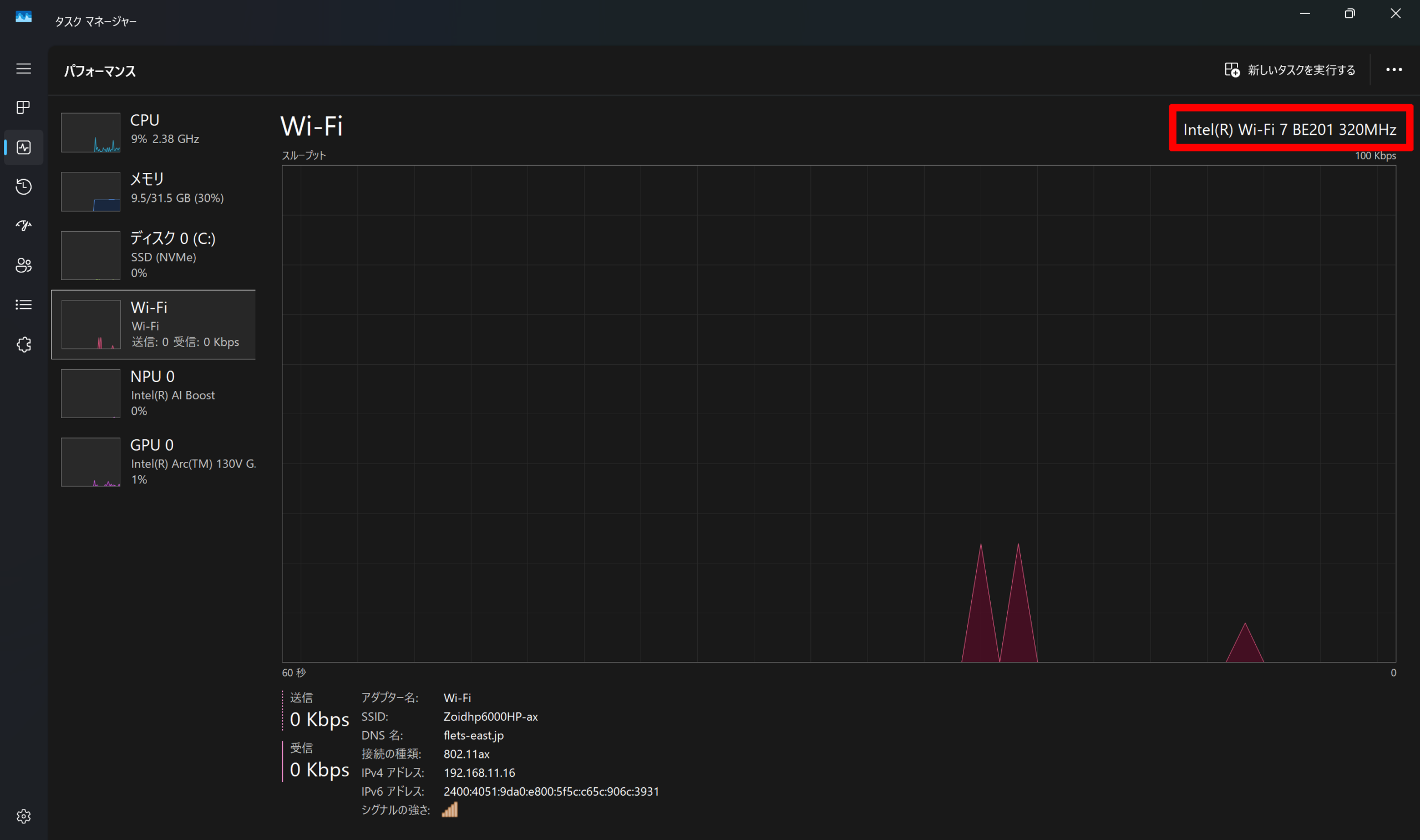The image size is (1420, 840).
Task: Click the Task Manager app icon in title bar
Action: [23, 17]
